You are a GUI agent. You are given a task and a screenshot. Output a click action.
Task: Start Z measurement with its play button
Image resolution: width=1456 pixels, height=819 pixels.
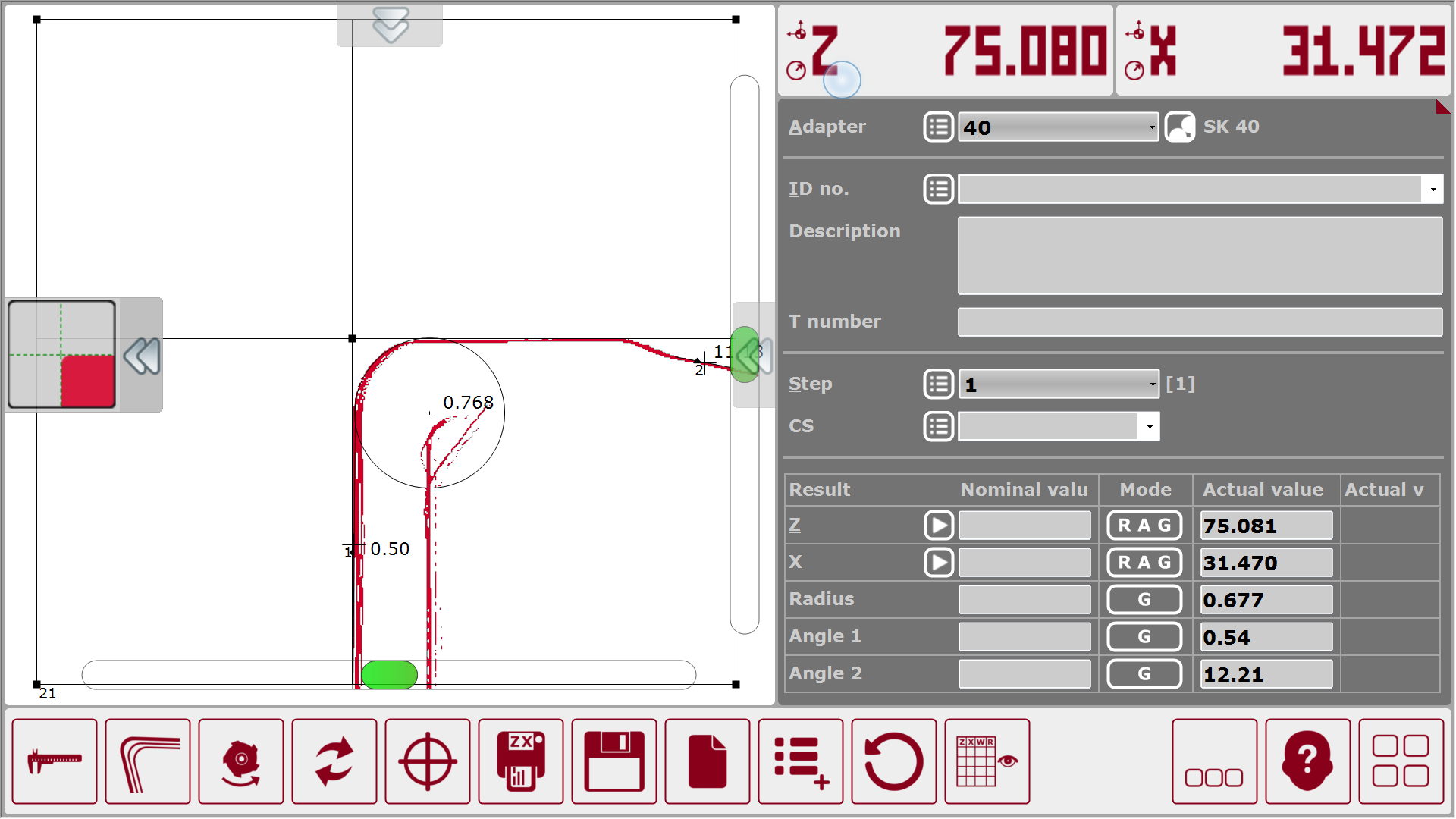pyautogui.click(x=938, y=525)
